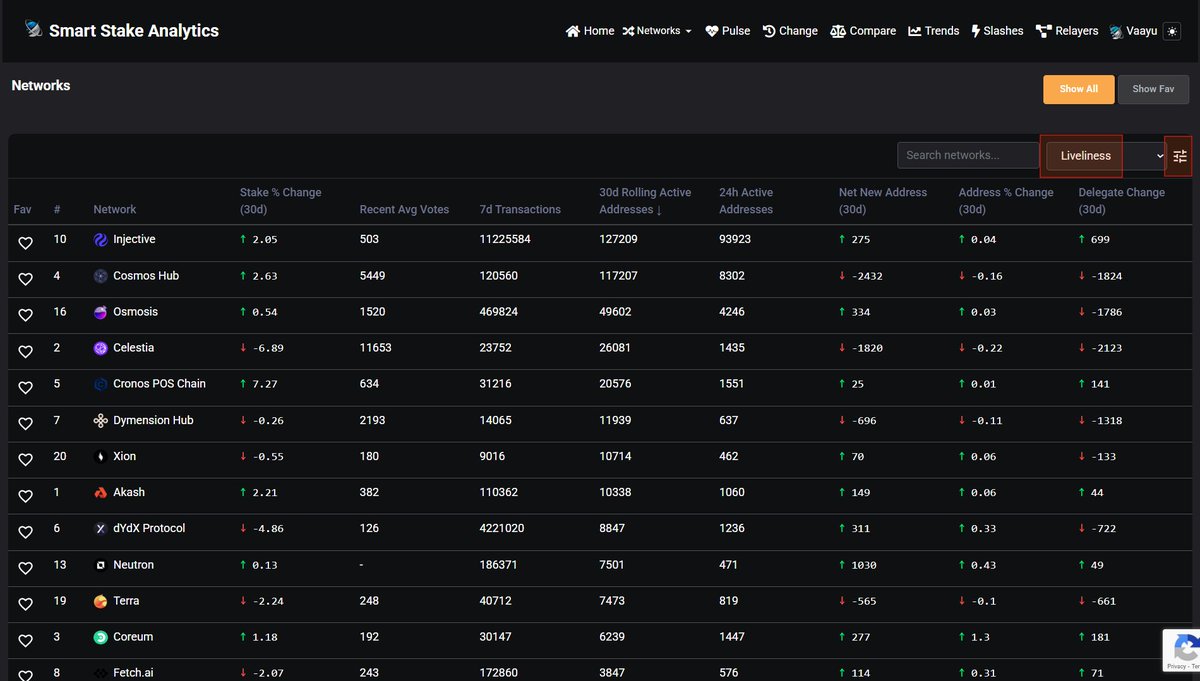1200x681 pixels.
Task: Click the Terra logo icon
Action: (x=100, y=601)
